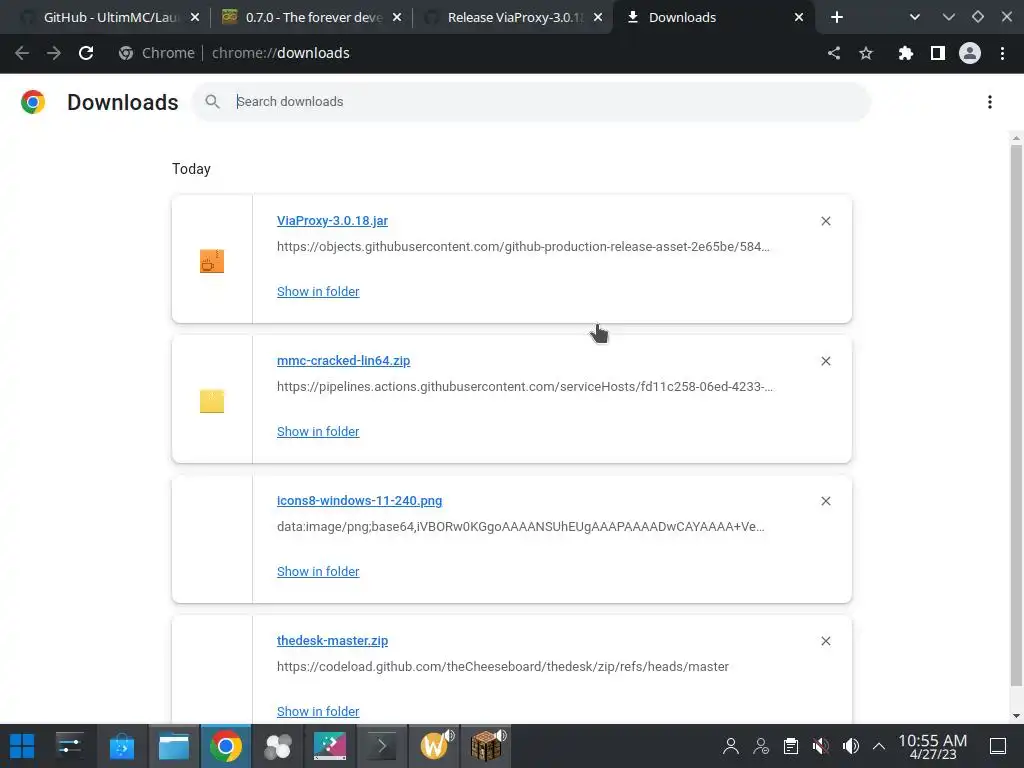Viewport: 1024px width, 768px height.
Task: Toggle the side panel icon
Action: (x=938, y=53)
